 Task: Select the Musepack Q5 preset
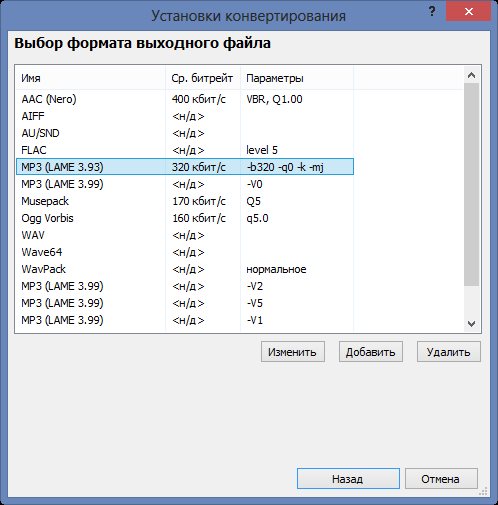[x=185, y=201]
